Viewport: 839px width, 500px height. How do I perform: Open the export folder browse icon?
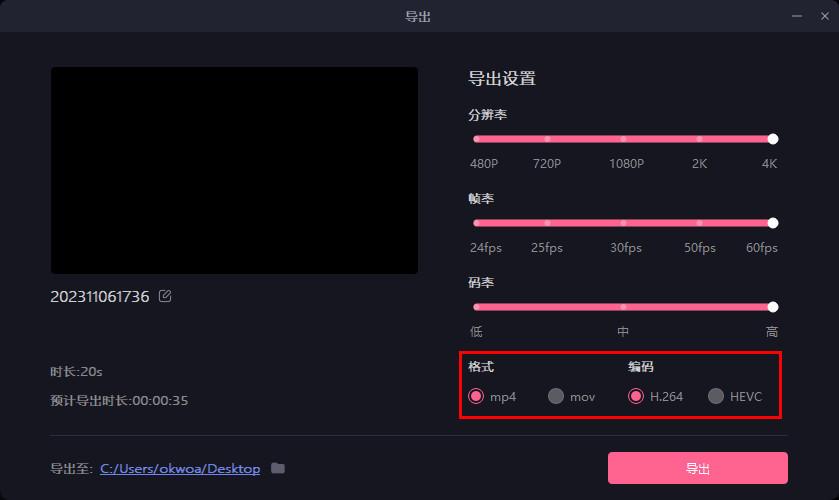tap(278, 468)
